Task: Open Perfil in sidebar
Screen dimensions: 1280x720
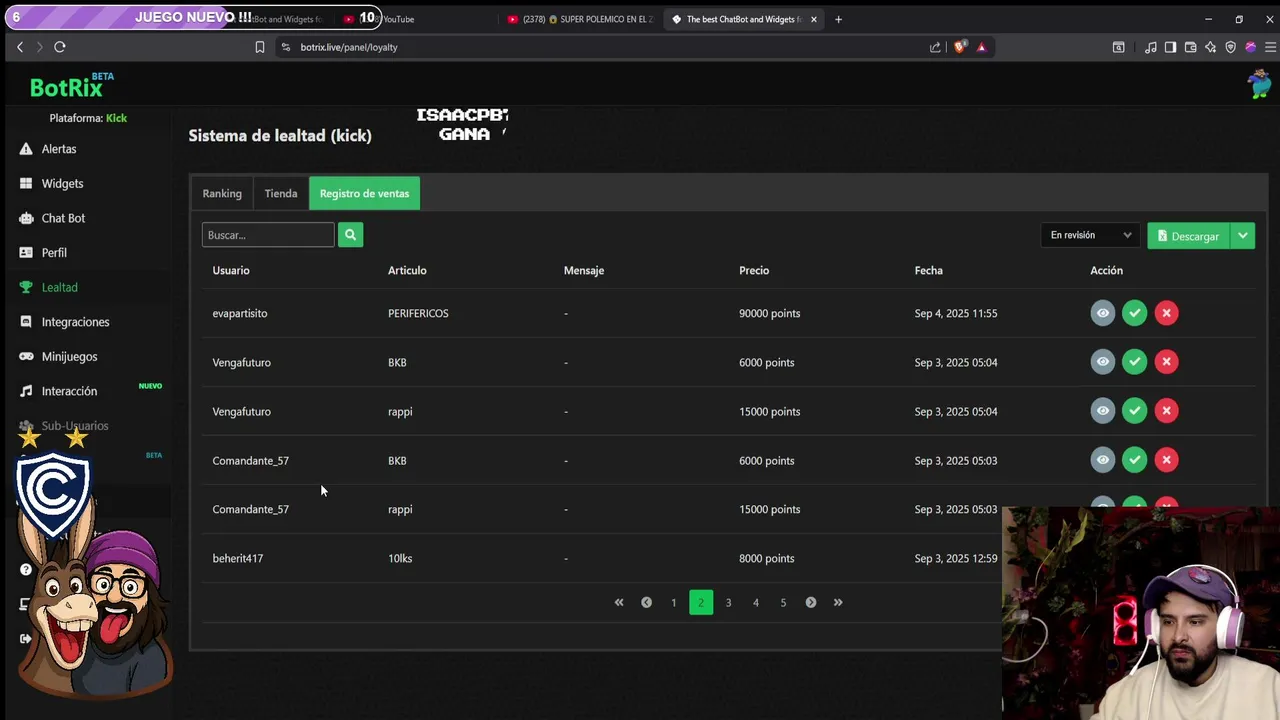Action: pyautogui.click(x=54, y=253)
